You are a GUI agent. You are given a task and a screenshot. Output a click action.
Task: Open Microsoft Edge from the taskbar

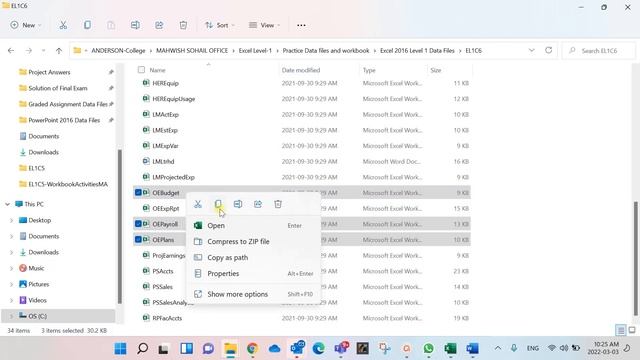click(x=318, y=349)
